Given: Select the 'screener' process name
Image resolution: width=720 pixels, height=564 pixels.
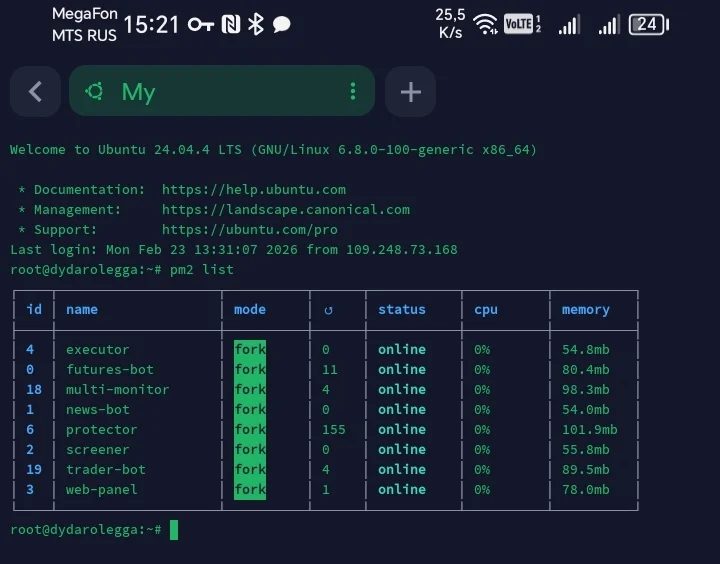Looking at the screenshot, I should point(97,449).
